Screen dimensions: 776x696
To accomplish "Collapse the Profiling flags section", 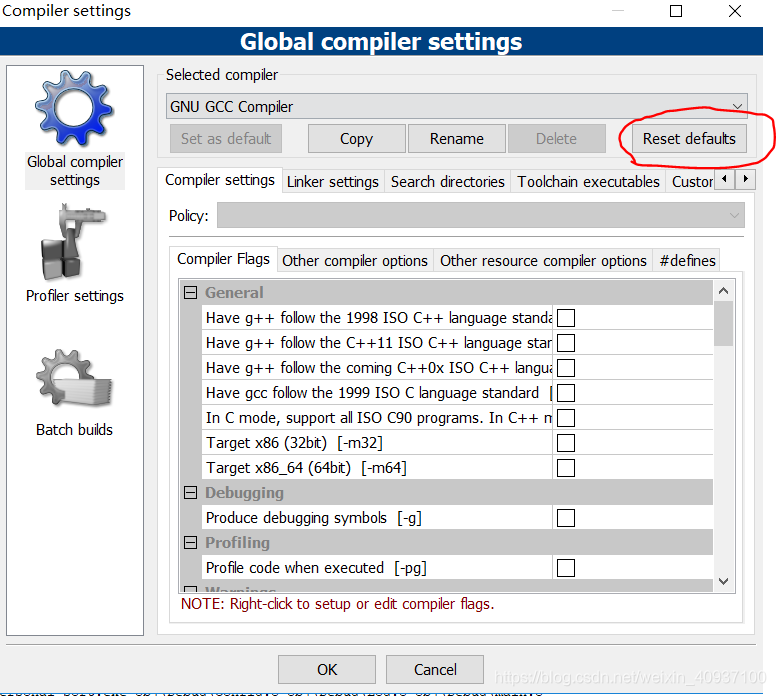I will point(191,543).
